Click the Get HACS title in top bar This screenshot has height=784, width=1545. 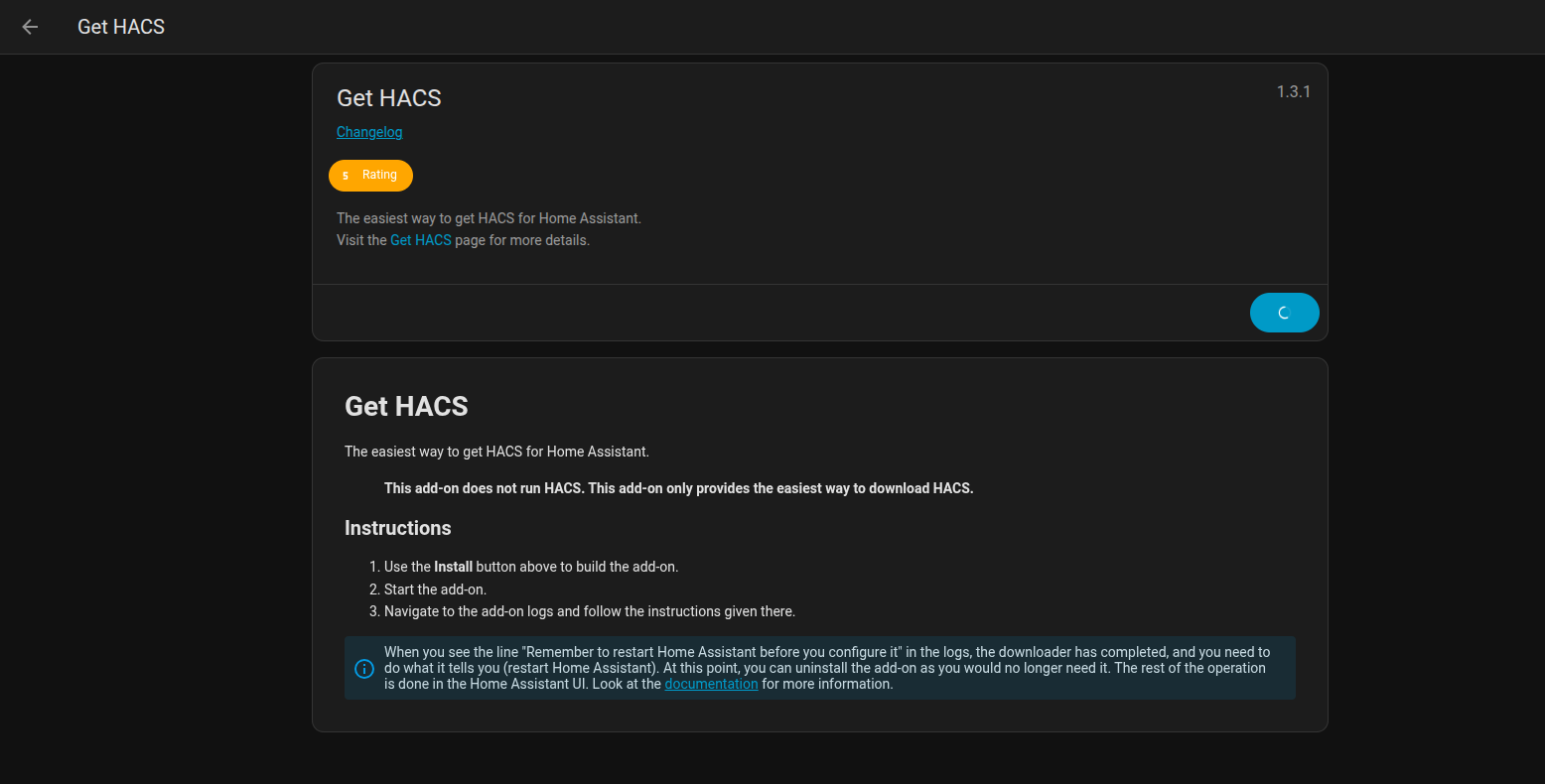[121, 27]
